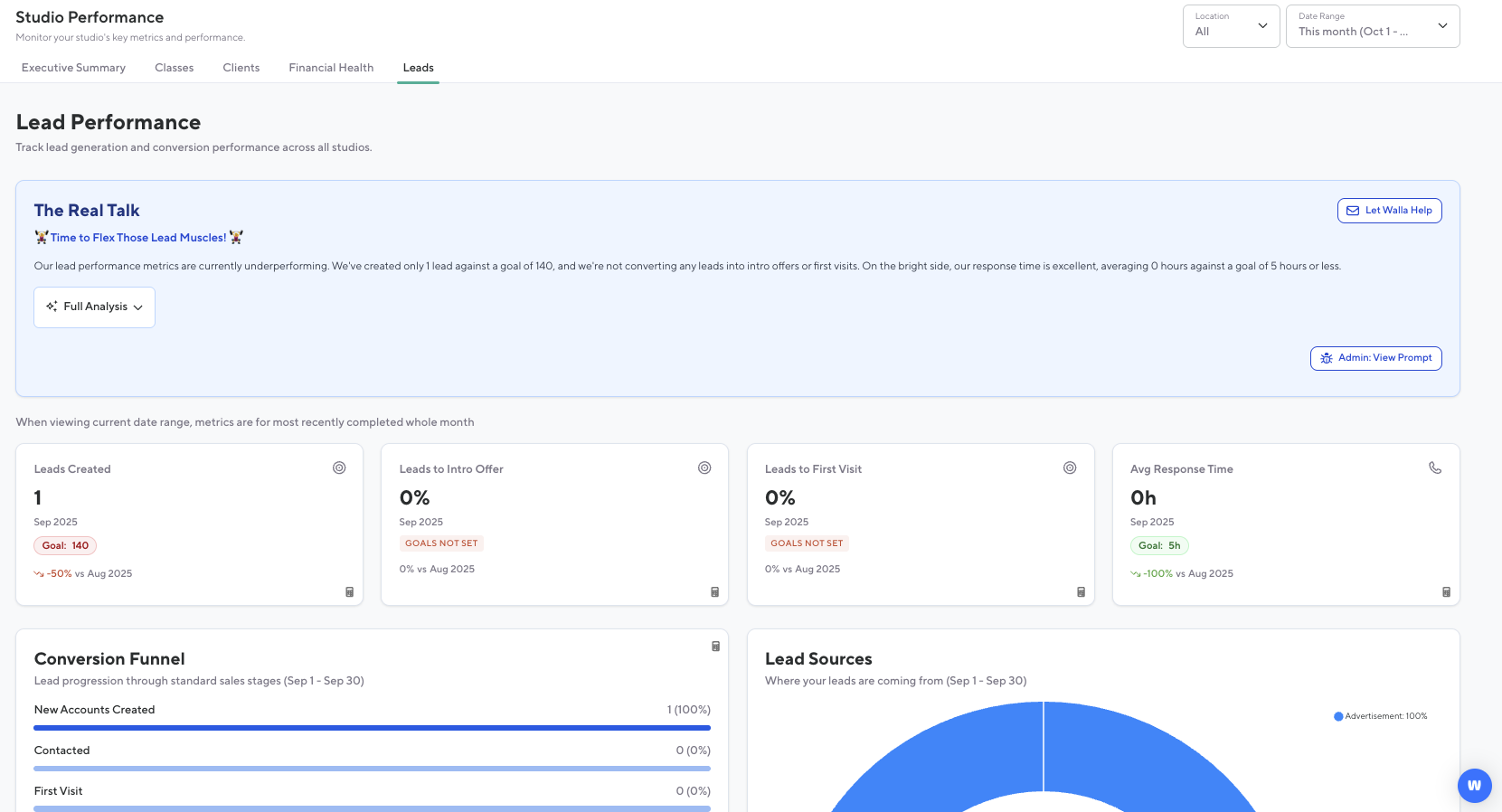Open the Walla chat bubble widget
The image size is (1502, 812).
1474,785
